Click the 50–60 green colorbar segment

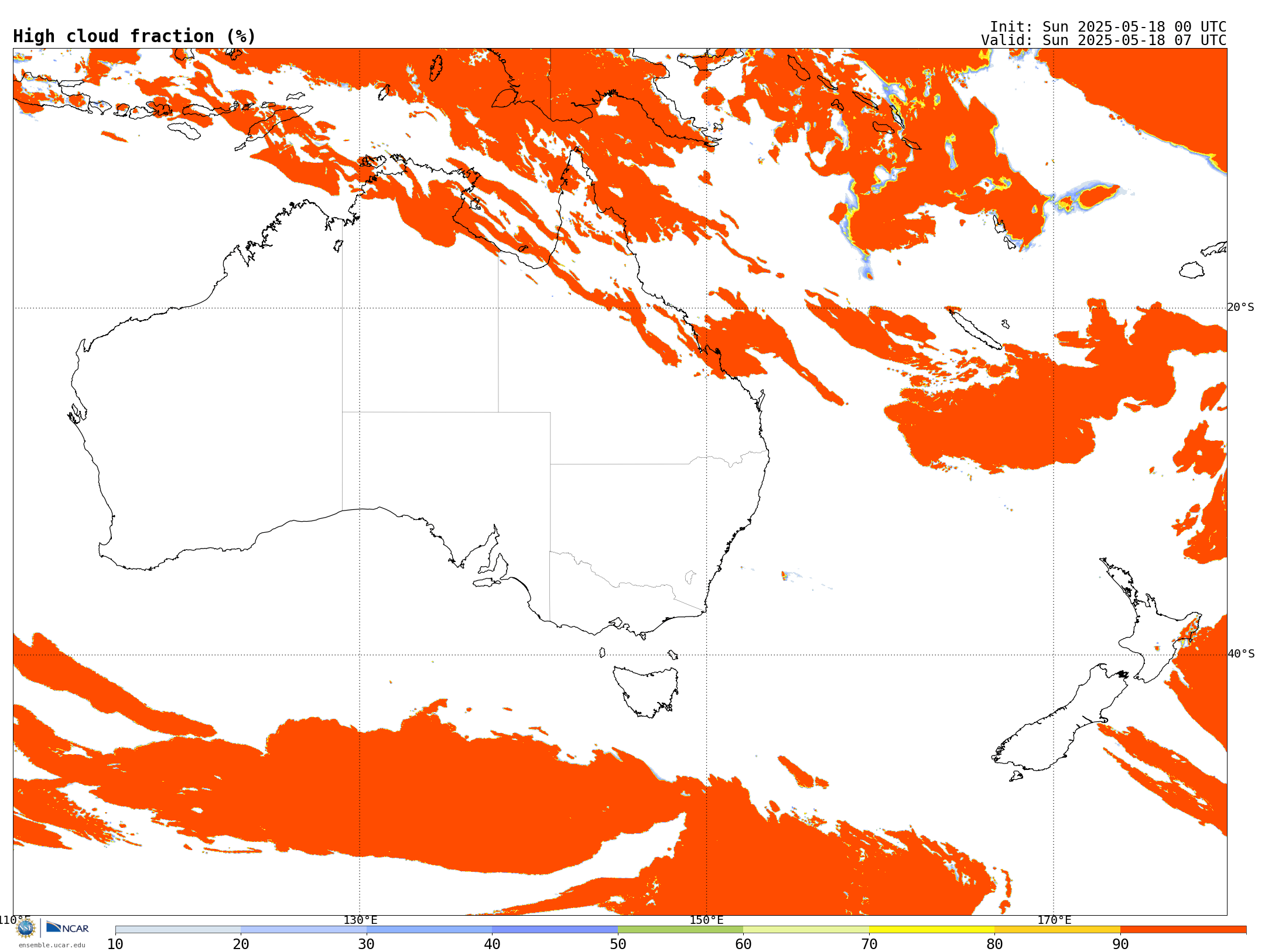[x=681, y=930]
